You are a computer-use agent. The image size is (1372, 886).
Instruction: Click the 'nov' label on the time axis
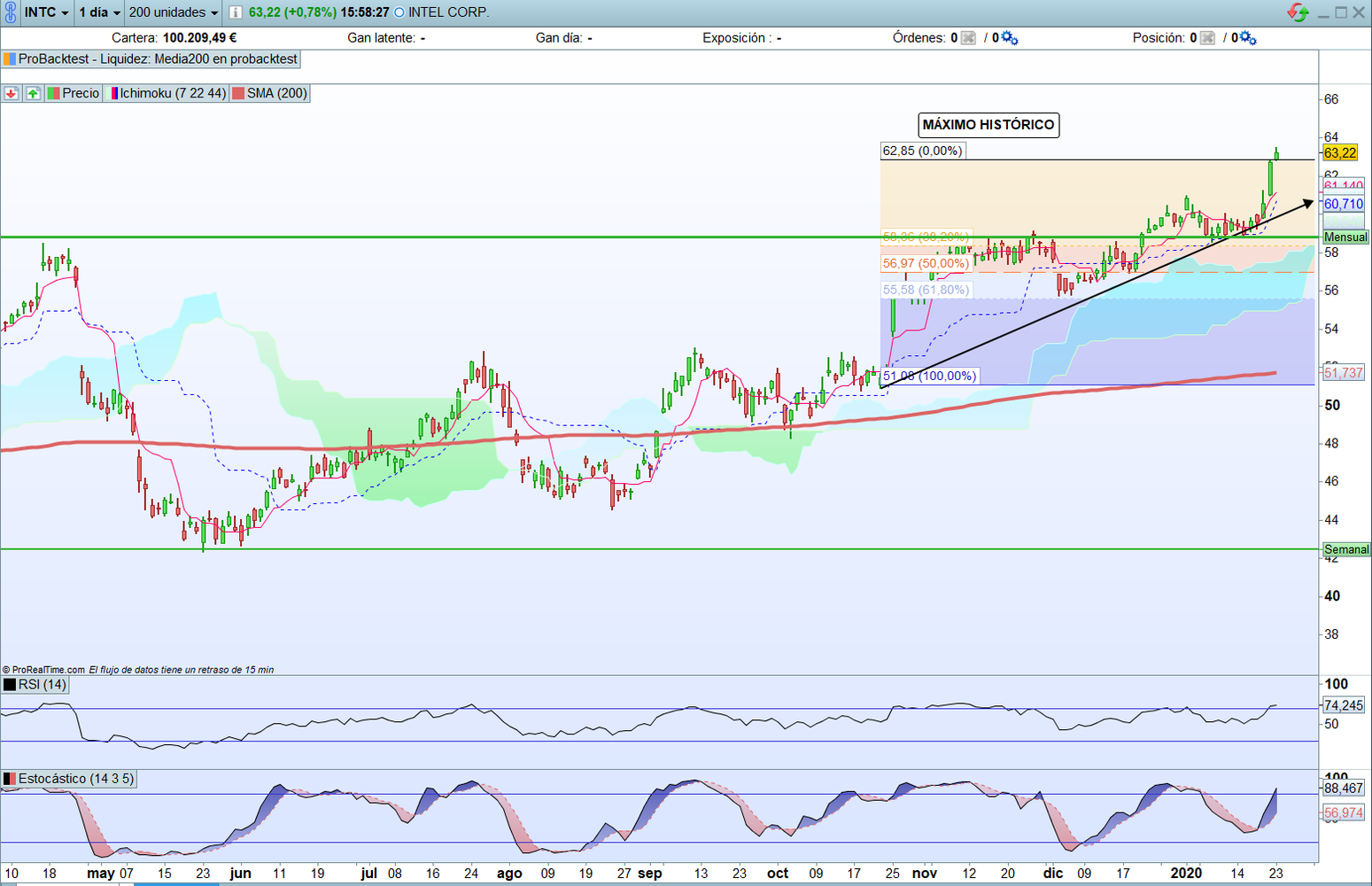click(925, 874)
